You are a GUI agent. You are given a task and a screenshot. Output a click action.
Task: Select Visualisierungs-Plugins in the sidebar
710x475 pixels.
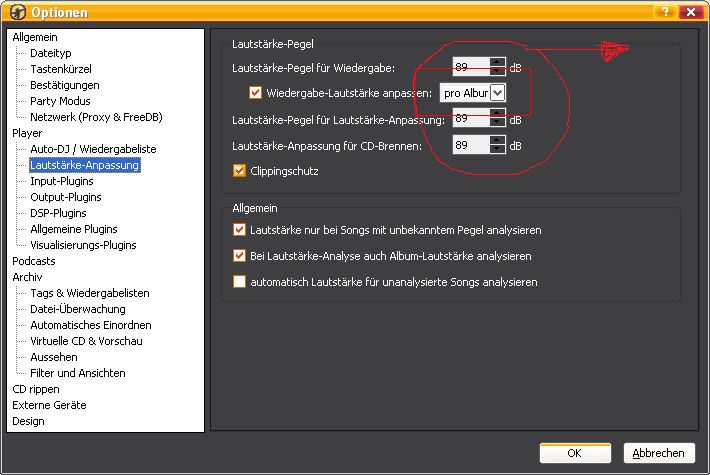click(83, 245)
